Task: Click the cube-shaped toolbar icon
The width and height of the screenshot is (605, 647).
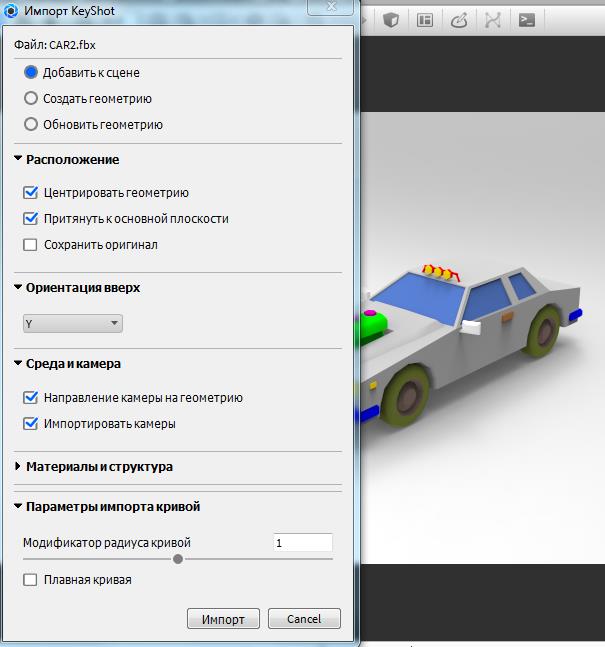Action: (x=392, y=19)
